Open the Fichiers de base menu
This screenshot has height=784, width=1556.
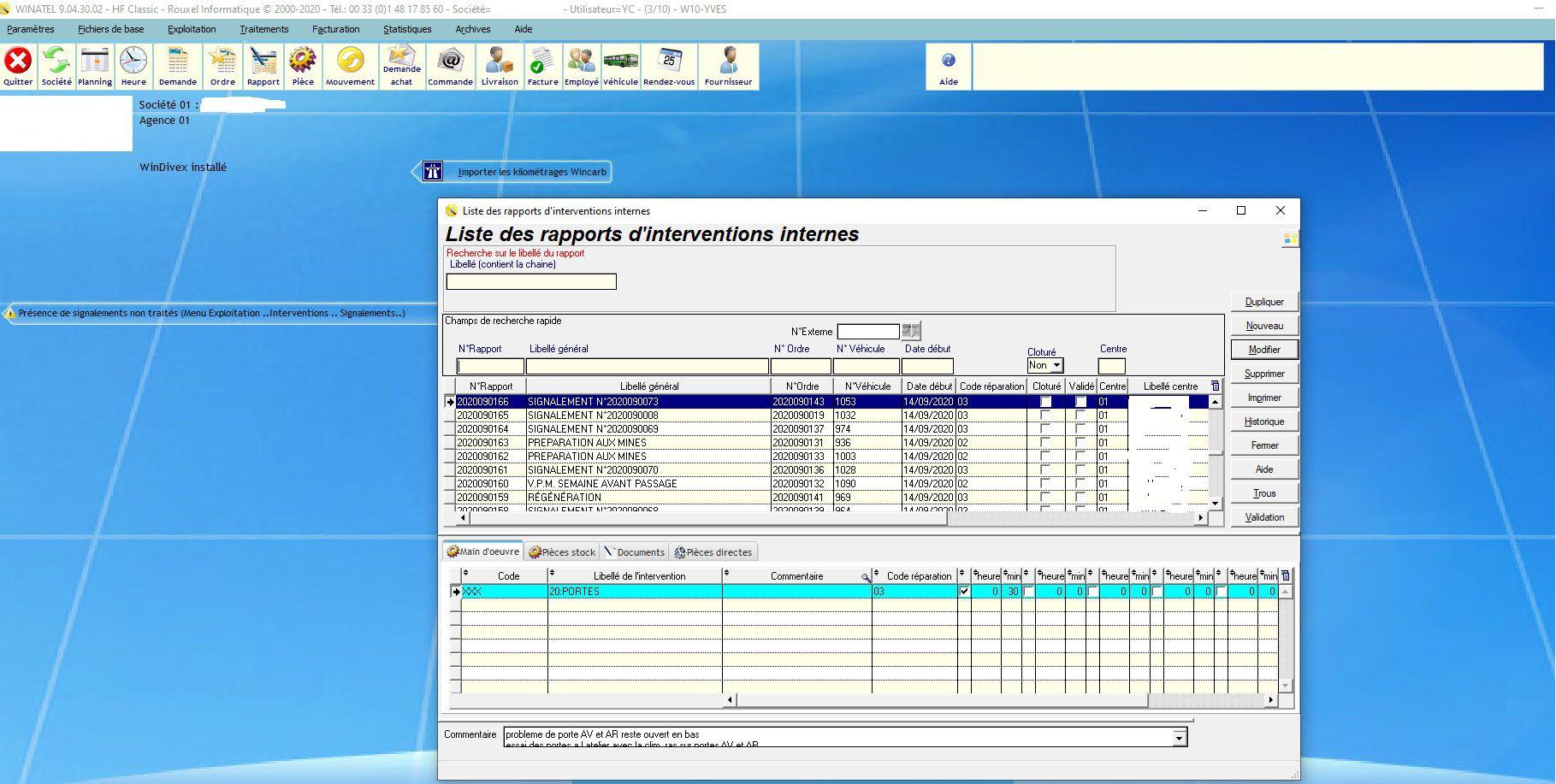110,29
